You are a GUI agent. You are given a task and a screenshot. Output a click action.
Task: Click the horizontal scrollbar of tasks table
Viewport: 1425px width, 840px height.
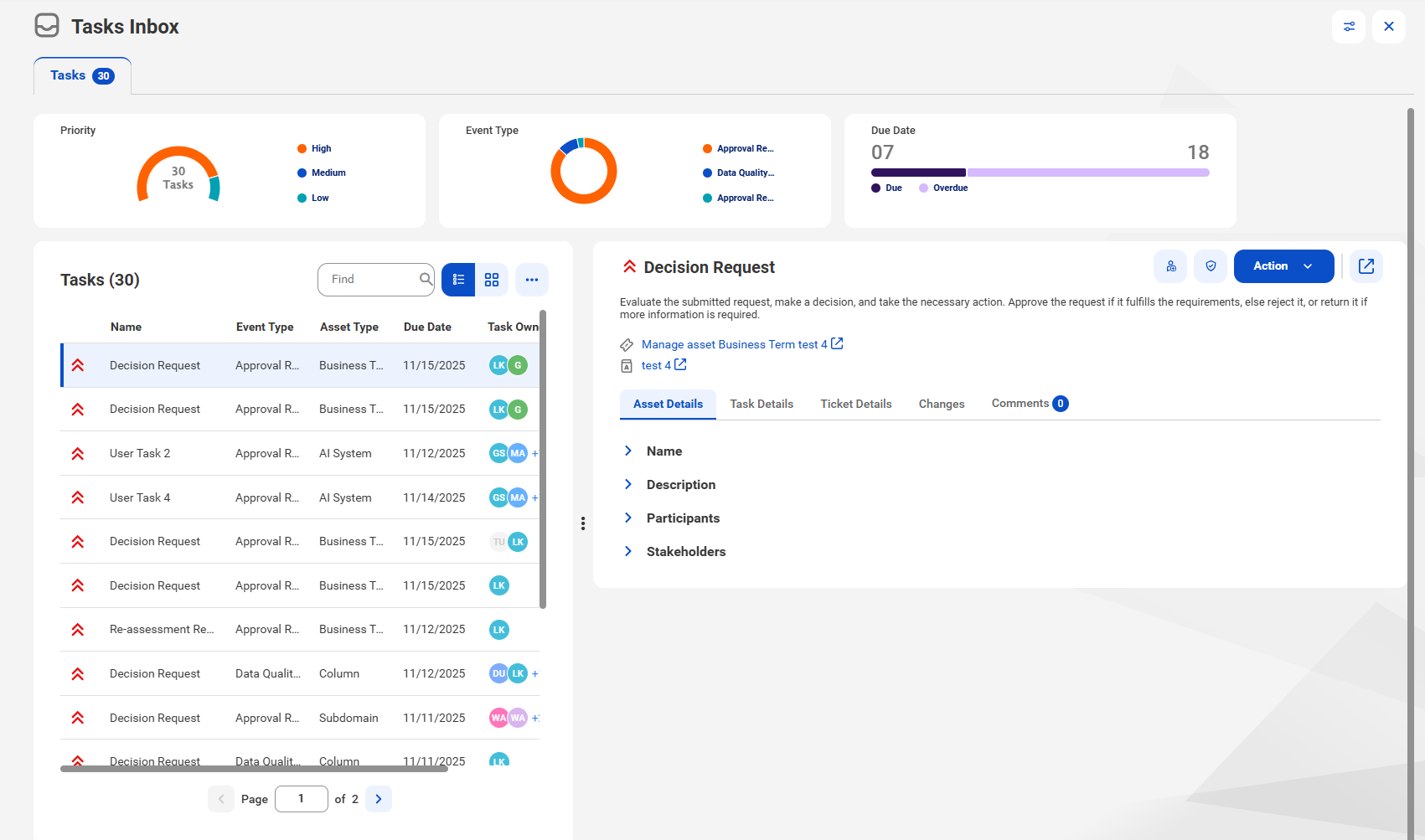[x=254, y=769]
